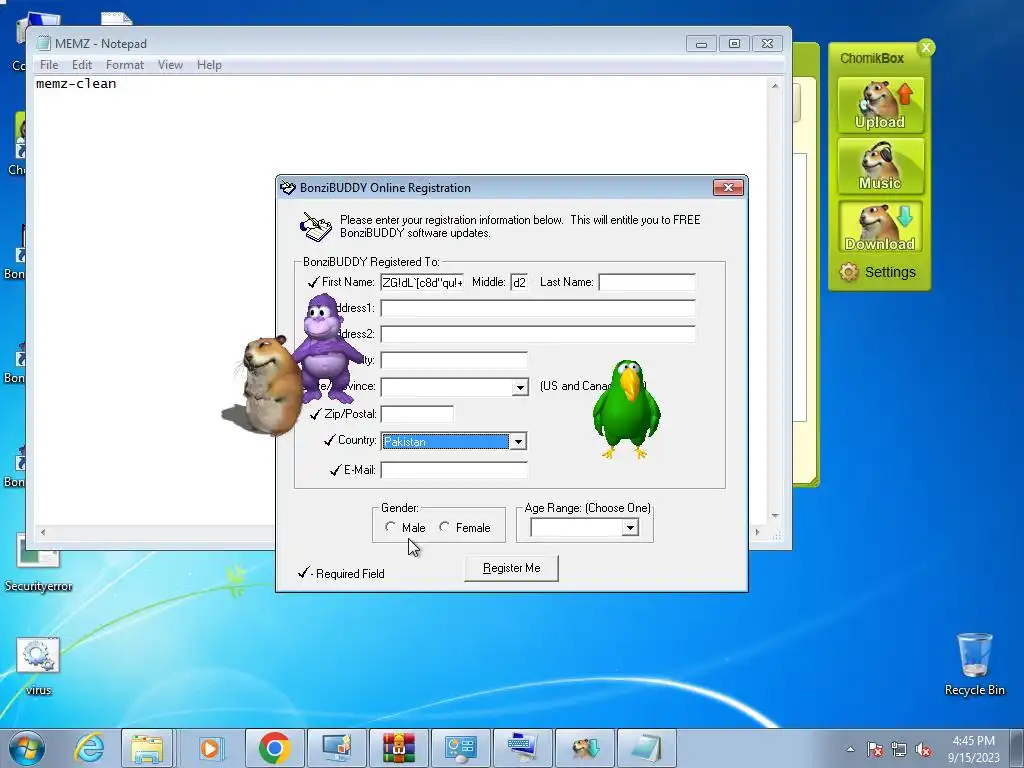Close the BonziBUDDY Online Registration dialog
Image resolution: width=1024 pixels, height=768 pixels.
pos(728,187)
